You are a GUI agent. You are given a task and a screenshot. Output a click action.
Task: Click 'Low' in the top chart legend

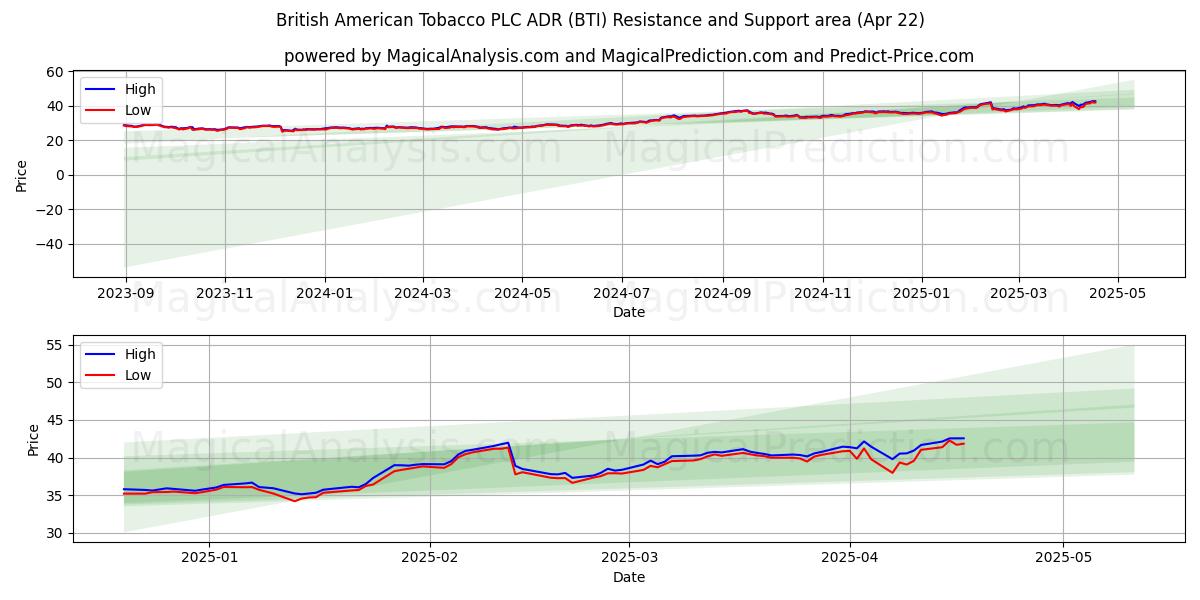(x=138, y=110)
